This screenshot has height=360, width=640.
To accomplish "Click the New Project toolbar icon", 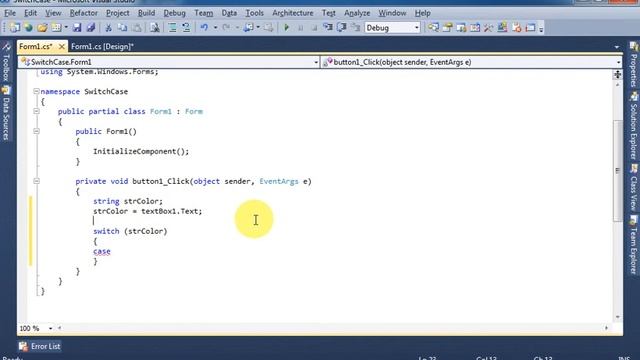I will tap(15, 28).
